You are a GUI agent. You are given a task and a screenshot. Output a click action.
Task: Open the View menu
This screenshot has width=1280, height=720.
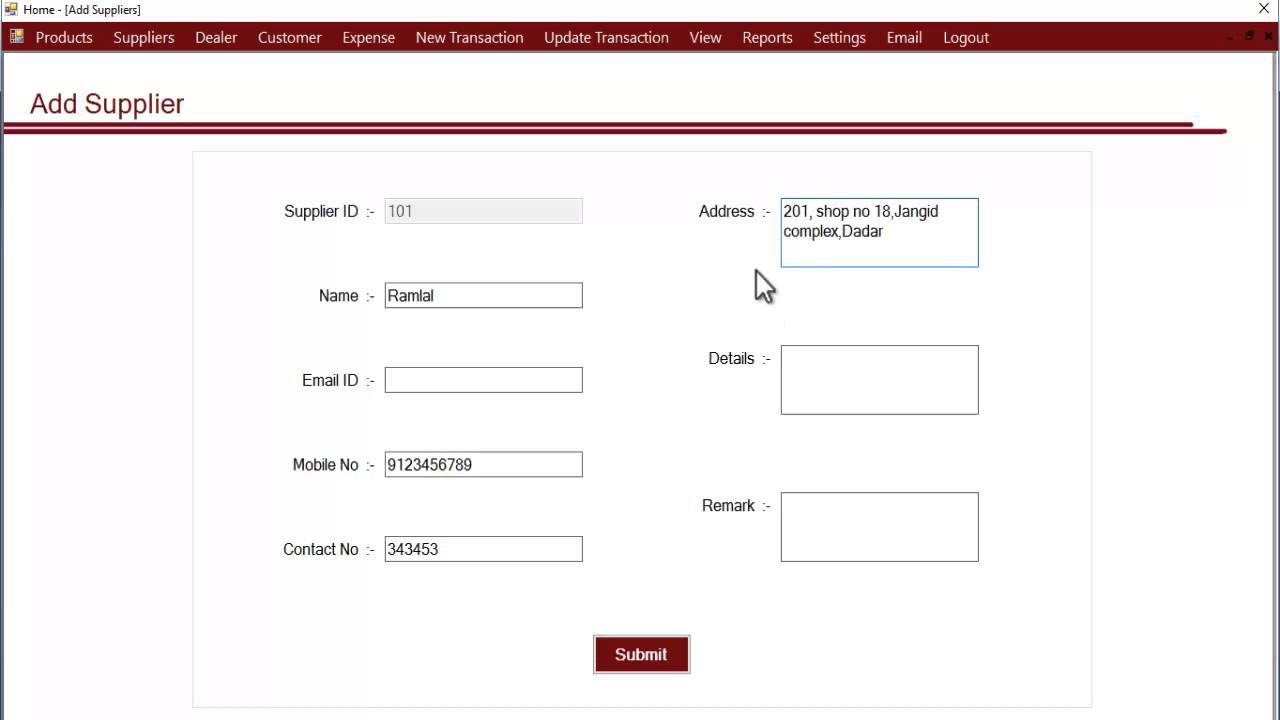[x=705, y=37]
